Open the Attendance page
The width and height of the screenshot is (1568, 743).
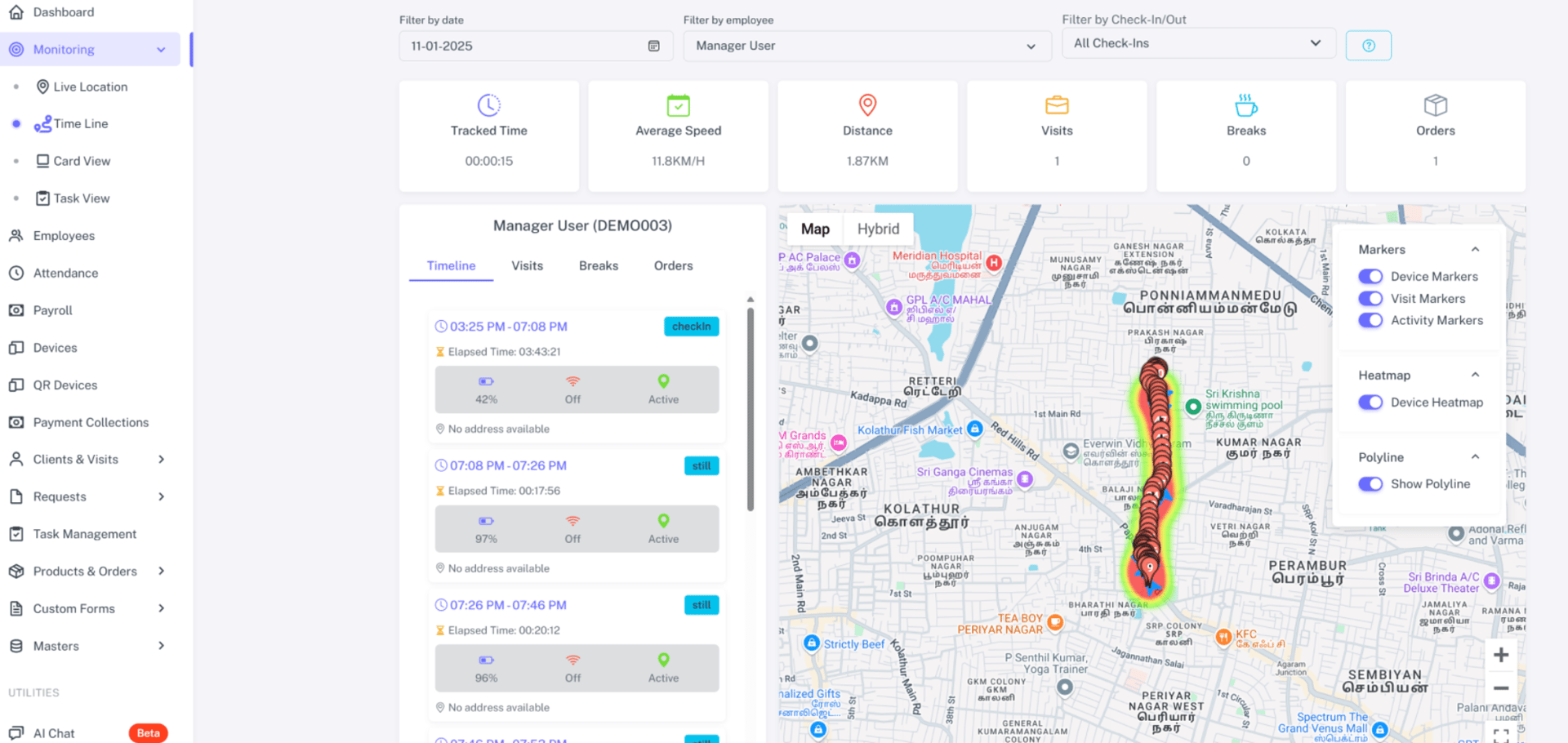[x=65, y=273]
